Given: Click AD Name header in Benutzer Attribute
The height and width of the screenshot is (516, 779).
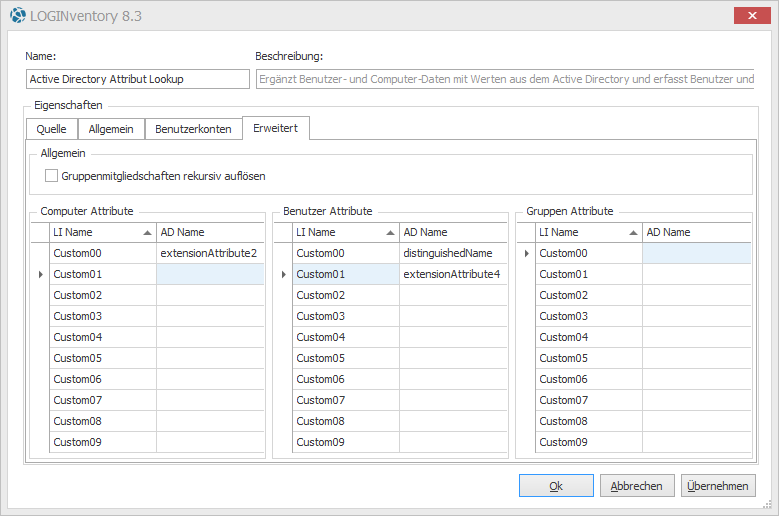Looking at the screenshot, I should pos(453,232).
